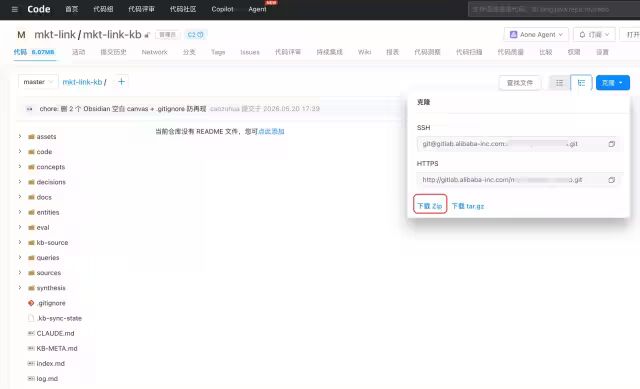Click the lock icon beside mkt-link-kb
Image resolution: width=640 pixels, height=389 pixels.
click(147, 35)
